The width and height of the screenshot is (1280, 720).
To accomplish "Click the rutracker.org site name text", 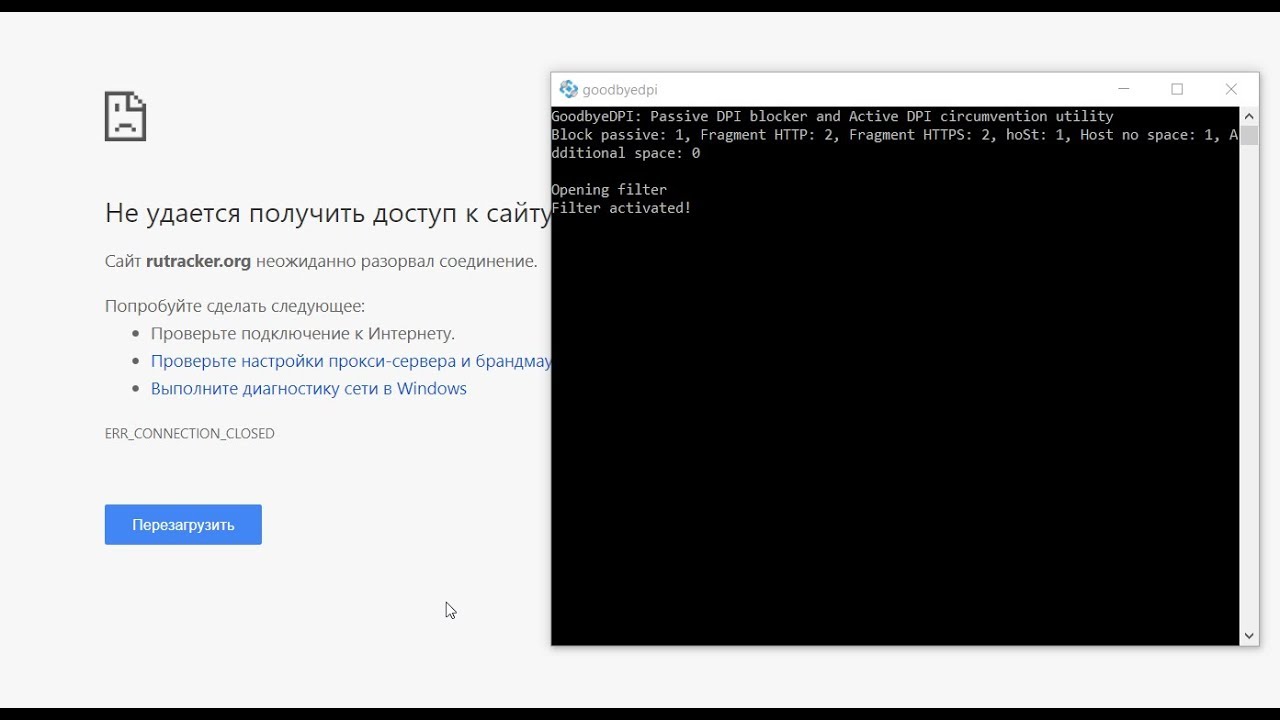I will 198,261.
